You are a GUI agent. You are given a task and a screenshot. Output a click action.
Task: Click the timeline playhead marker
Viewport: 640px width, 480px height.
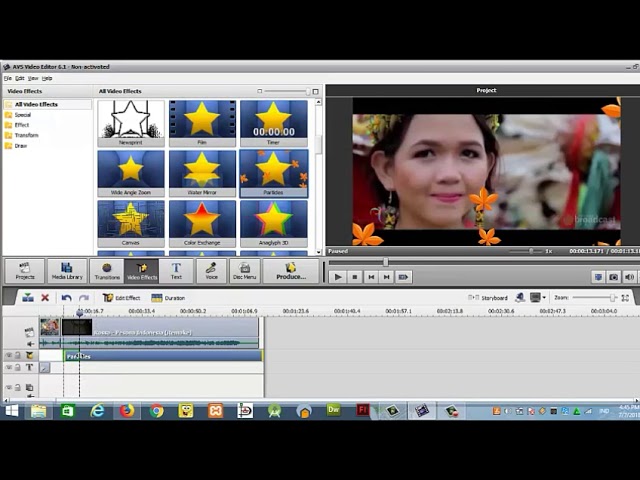[x=80, y=313]
